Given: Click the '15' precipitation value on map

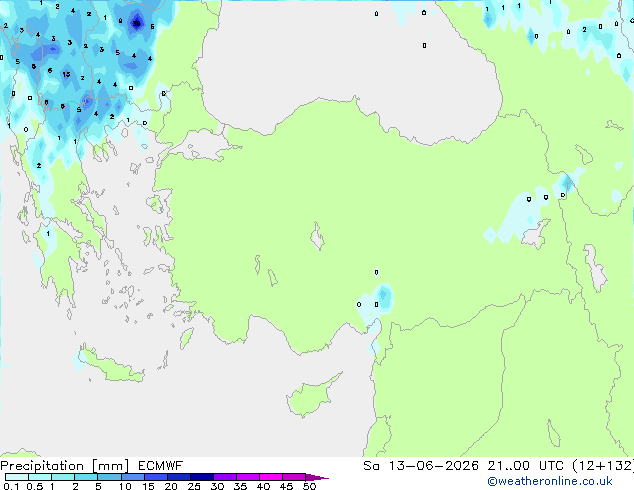Looking at the screenshot, I should tap(66, 74).
